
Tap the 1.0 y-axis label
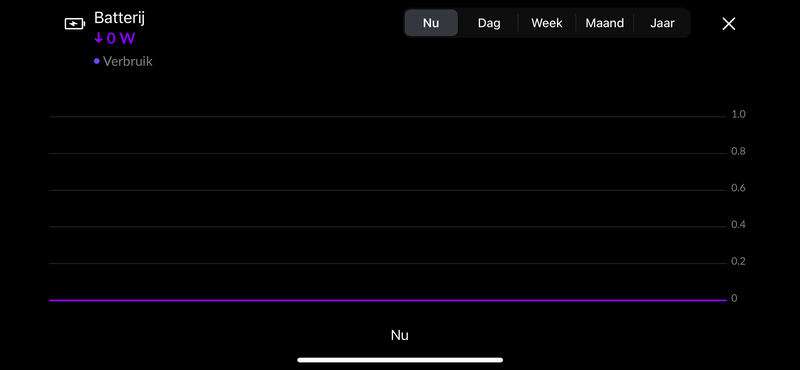pos(738,114)
